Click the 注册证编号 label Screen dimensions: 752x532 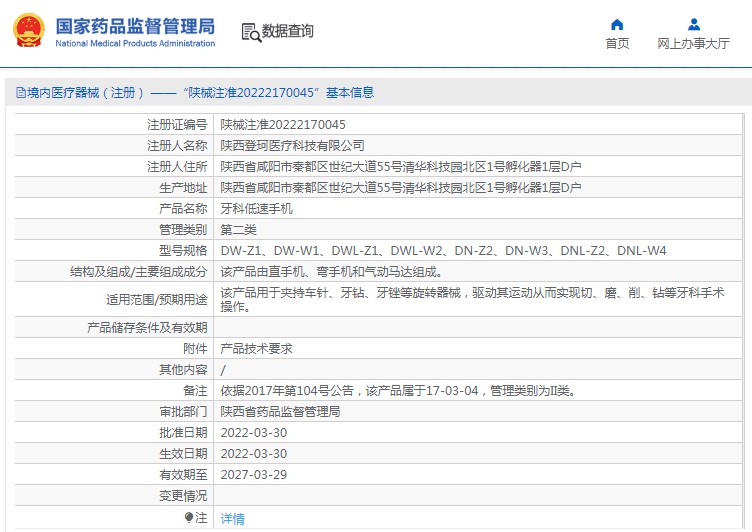coord(177,125)
